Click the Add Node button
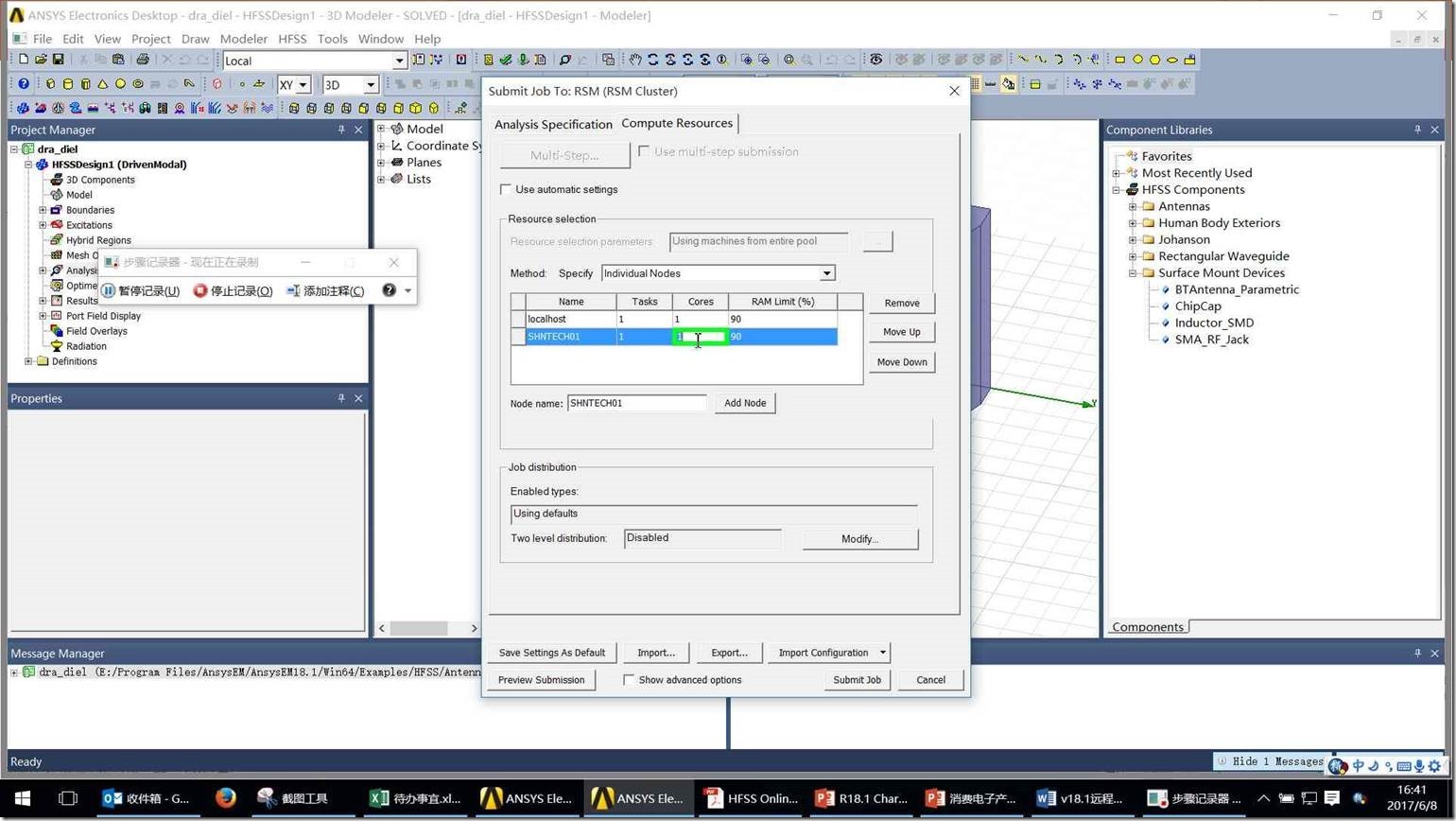 [x=745, y=403]
